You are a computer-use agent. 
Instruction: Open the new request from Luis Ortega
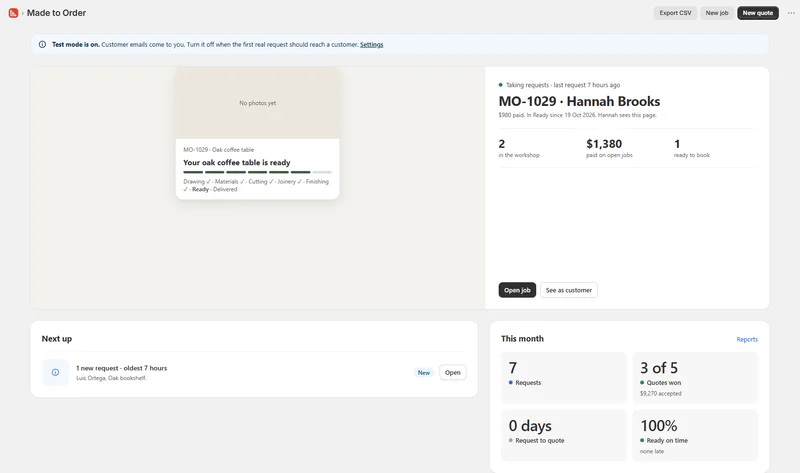pyautogui.click(x=453, y=372)
